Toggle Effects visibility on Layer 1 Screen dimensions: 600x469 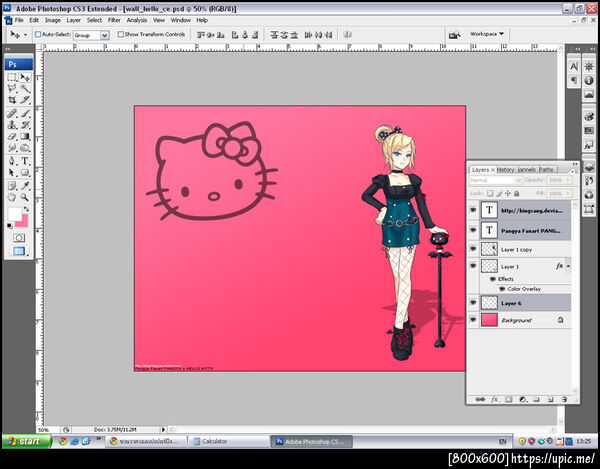(492, 279)
